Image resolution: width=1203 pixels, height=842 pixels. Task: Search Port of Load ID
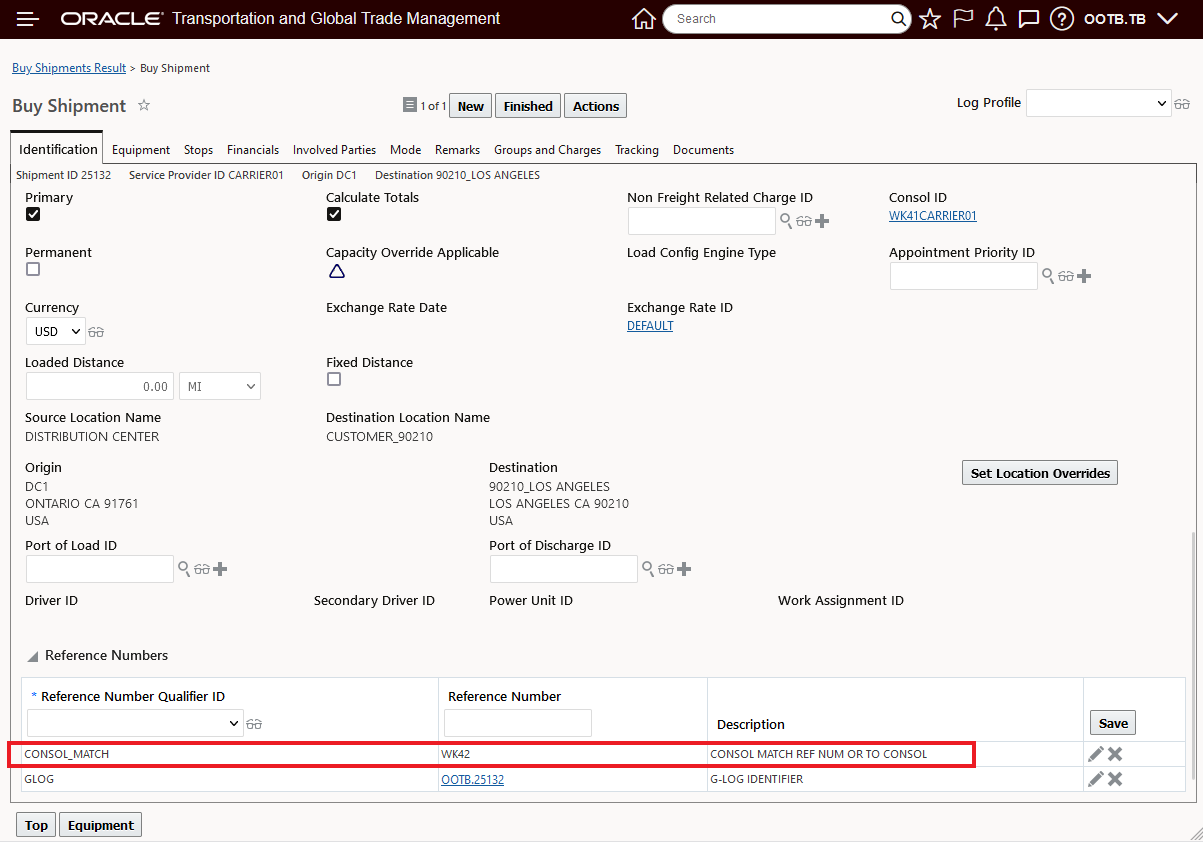click(x=184, y=569)
